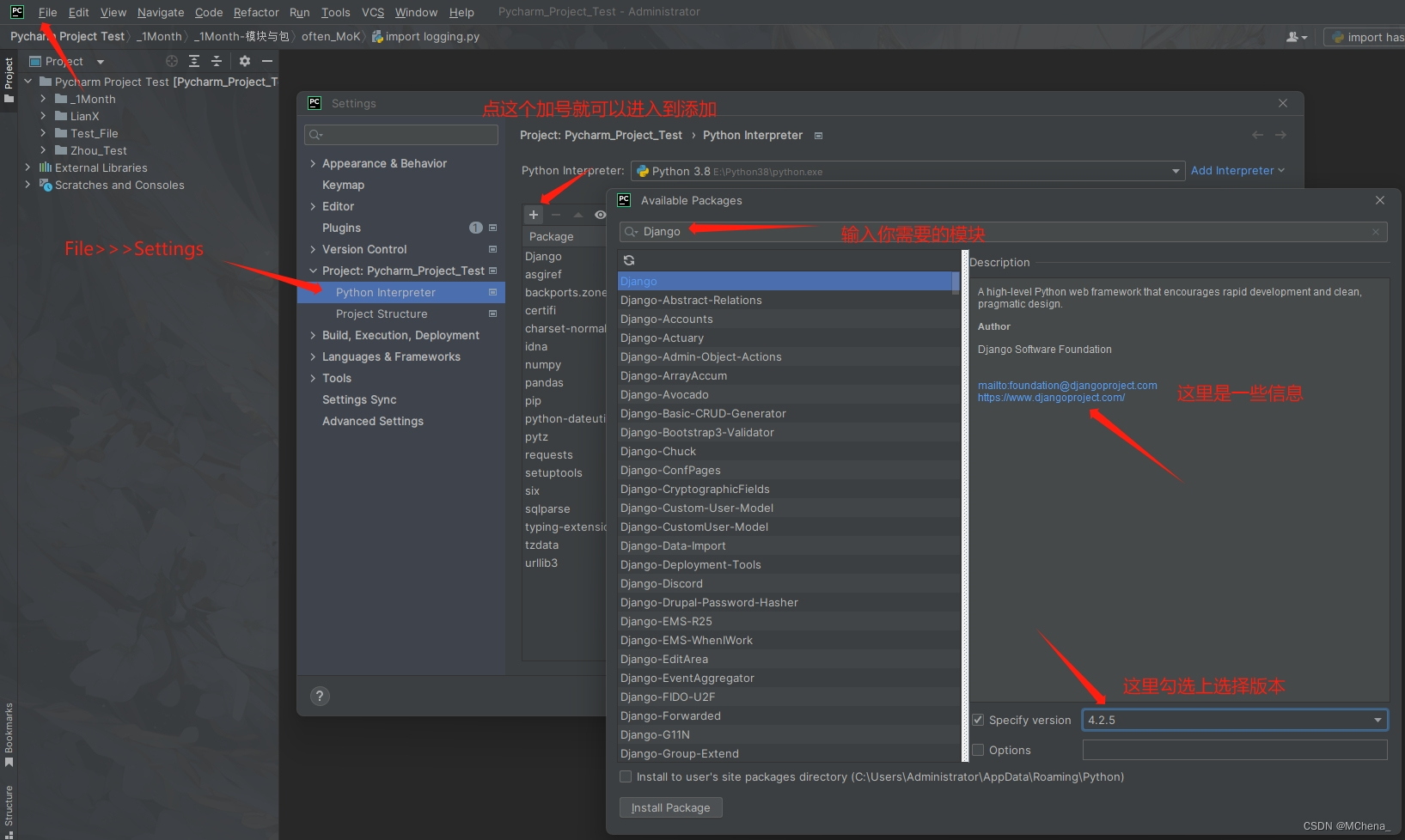Expand the _1Month folder in project tree
The width and height of the screenshot is (1405, 840).
point(43,99)
